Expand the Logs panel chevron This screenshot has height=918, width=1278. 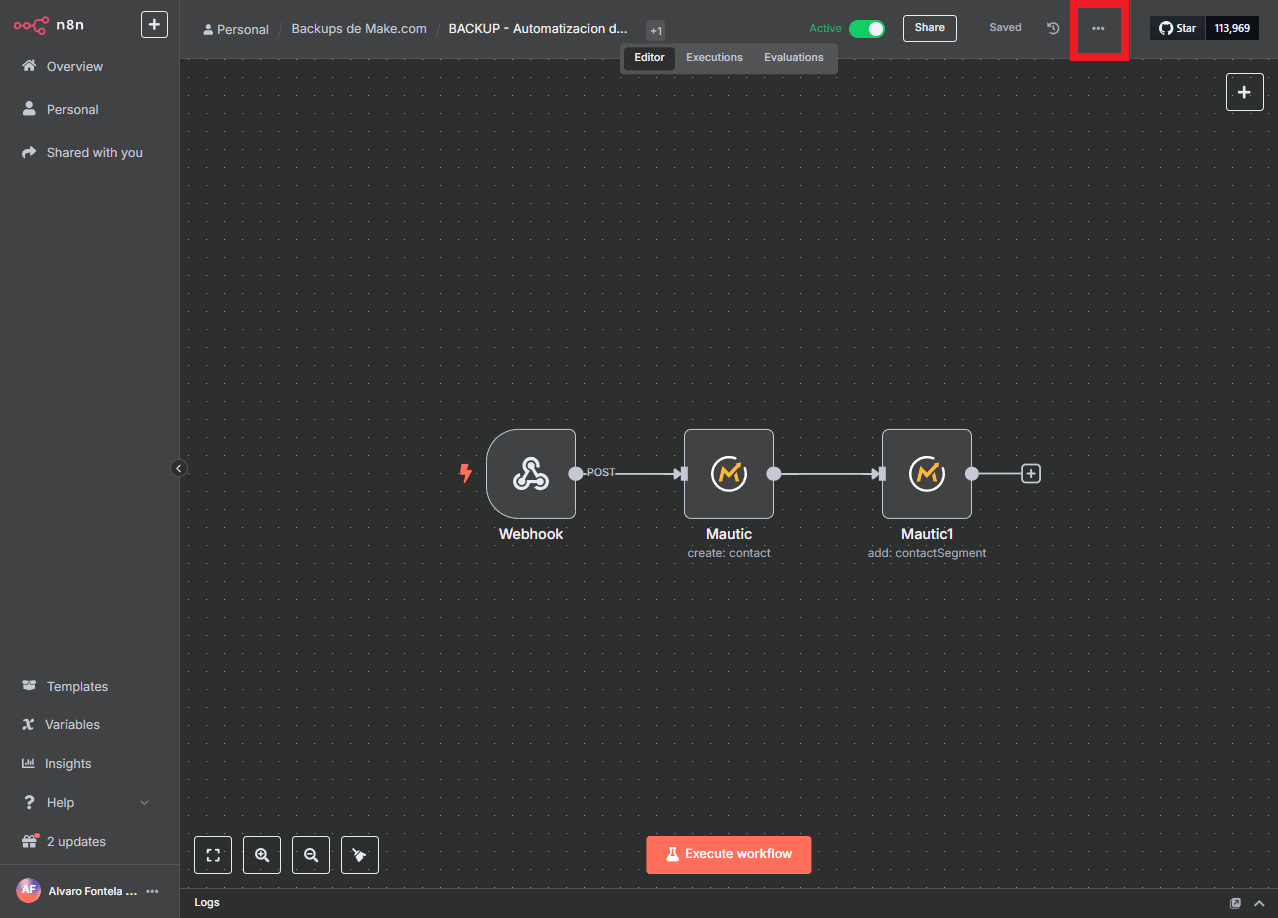pos(1259,903)
